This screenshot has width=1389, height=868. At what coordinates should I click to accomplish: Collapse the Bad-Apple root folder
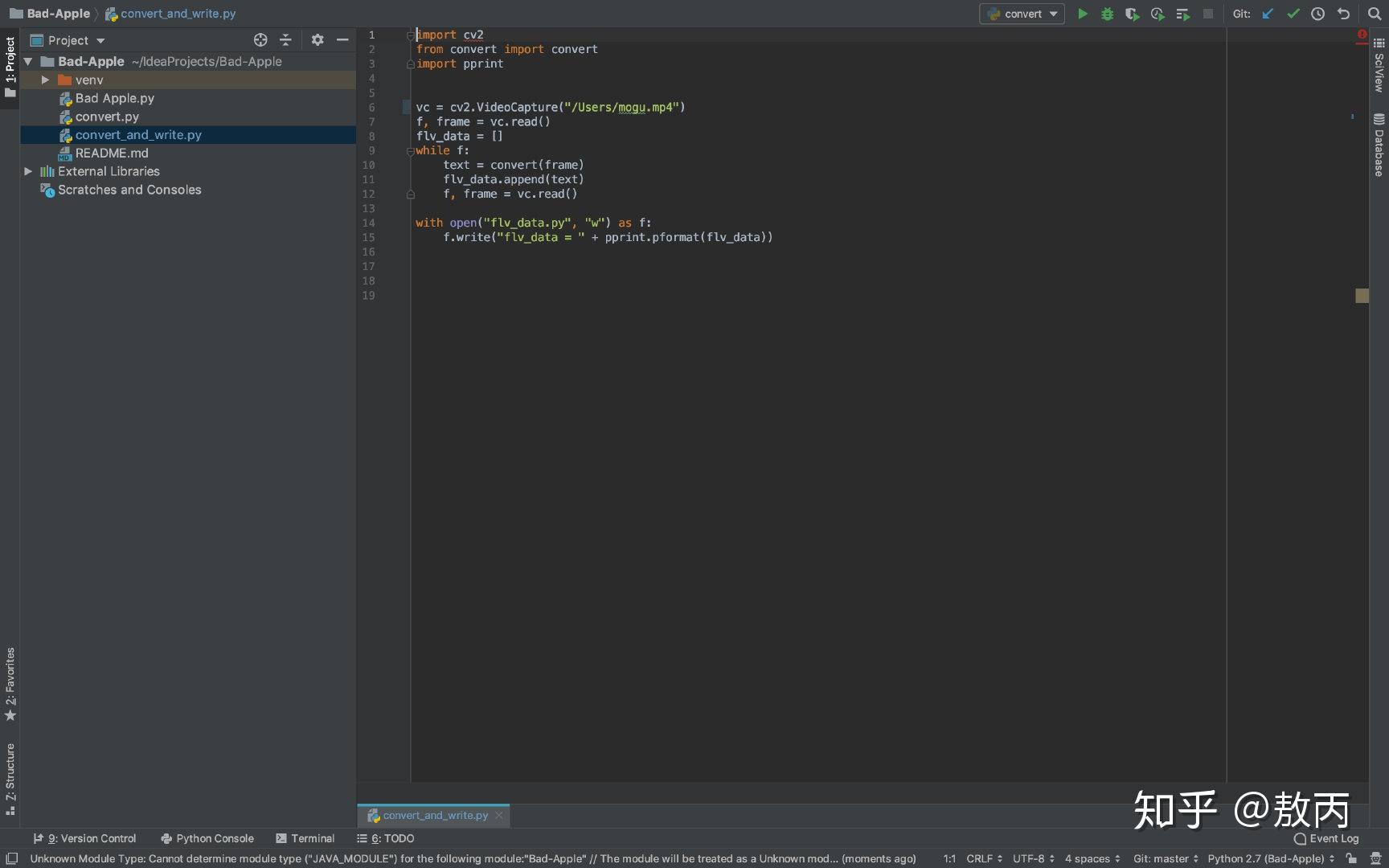(28, 62)
